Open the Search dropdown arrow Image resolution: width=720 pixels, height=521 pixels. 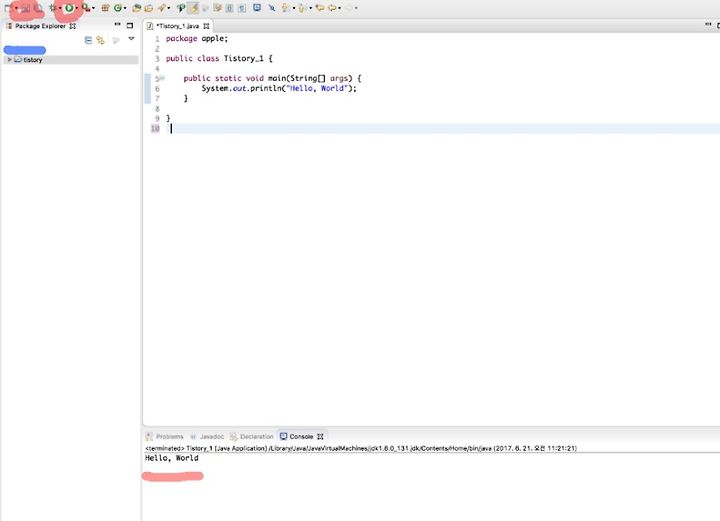[x=169, y=8]
